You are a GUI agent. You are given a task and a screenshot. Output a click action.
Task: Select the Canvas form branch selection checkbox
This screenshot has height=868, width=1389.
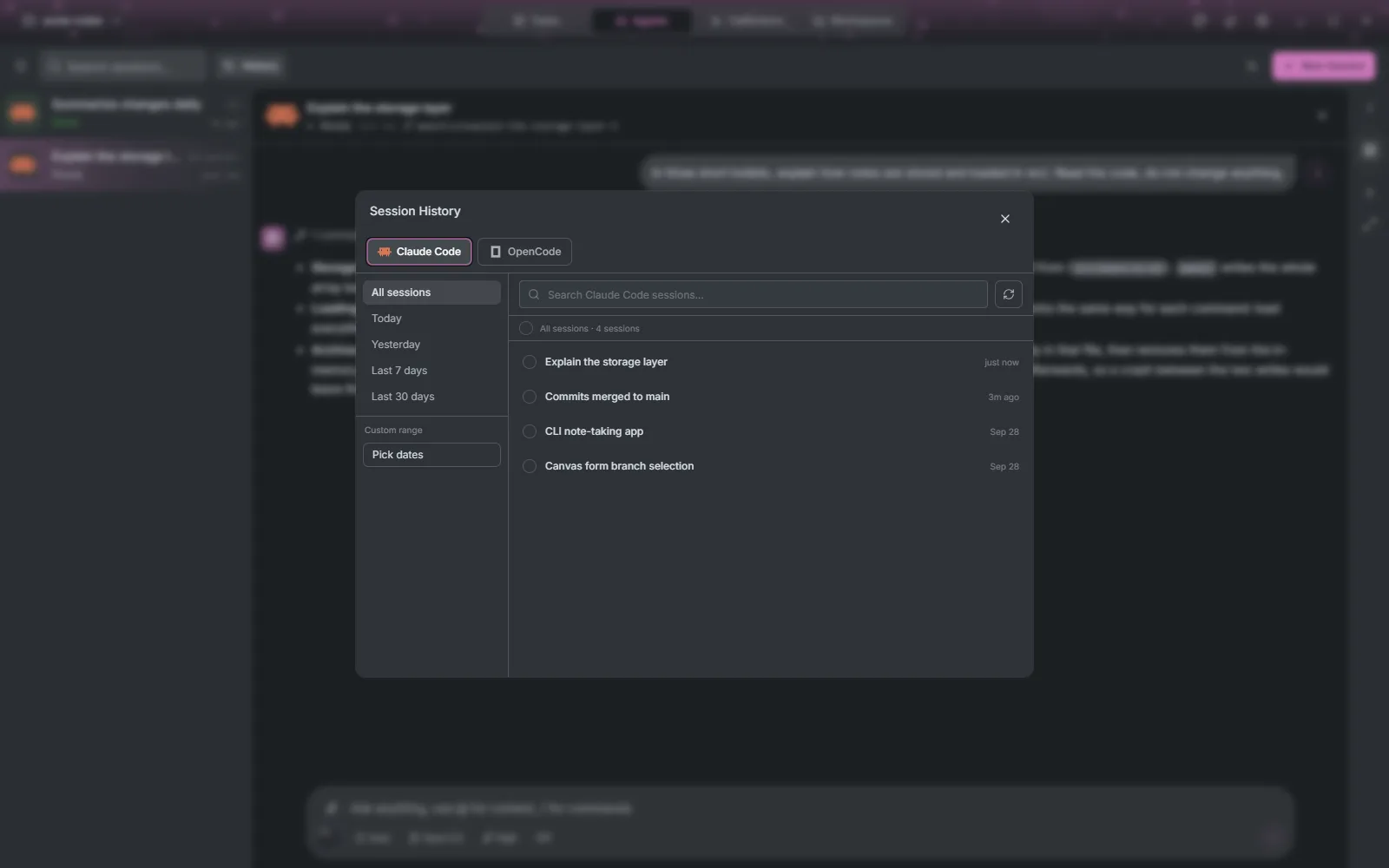coord(530,466)
